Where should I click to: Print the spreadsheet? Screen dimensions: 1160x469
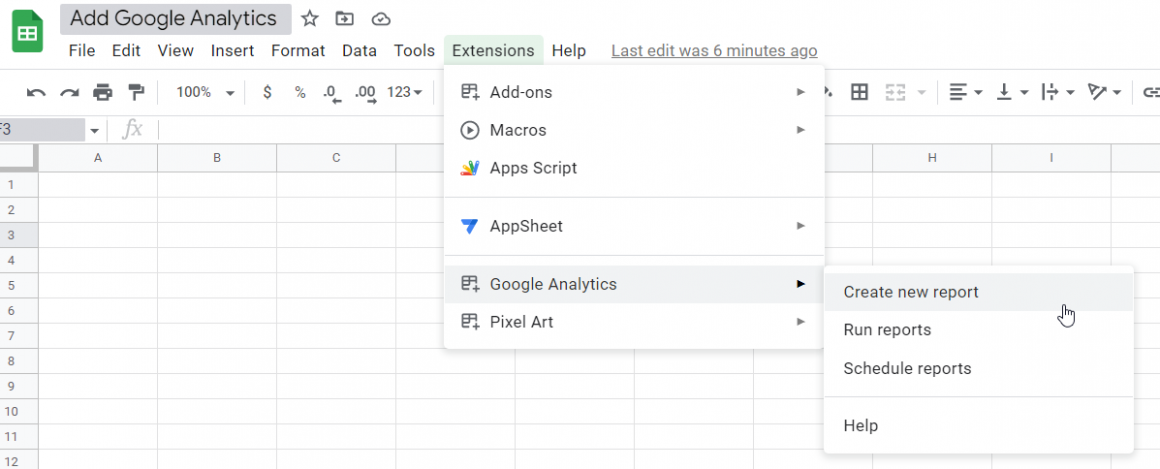(x=103, y=92)
